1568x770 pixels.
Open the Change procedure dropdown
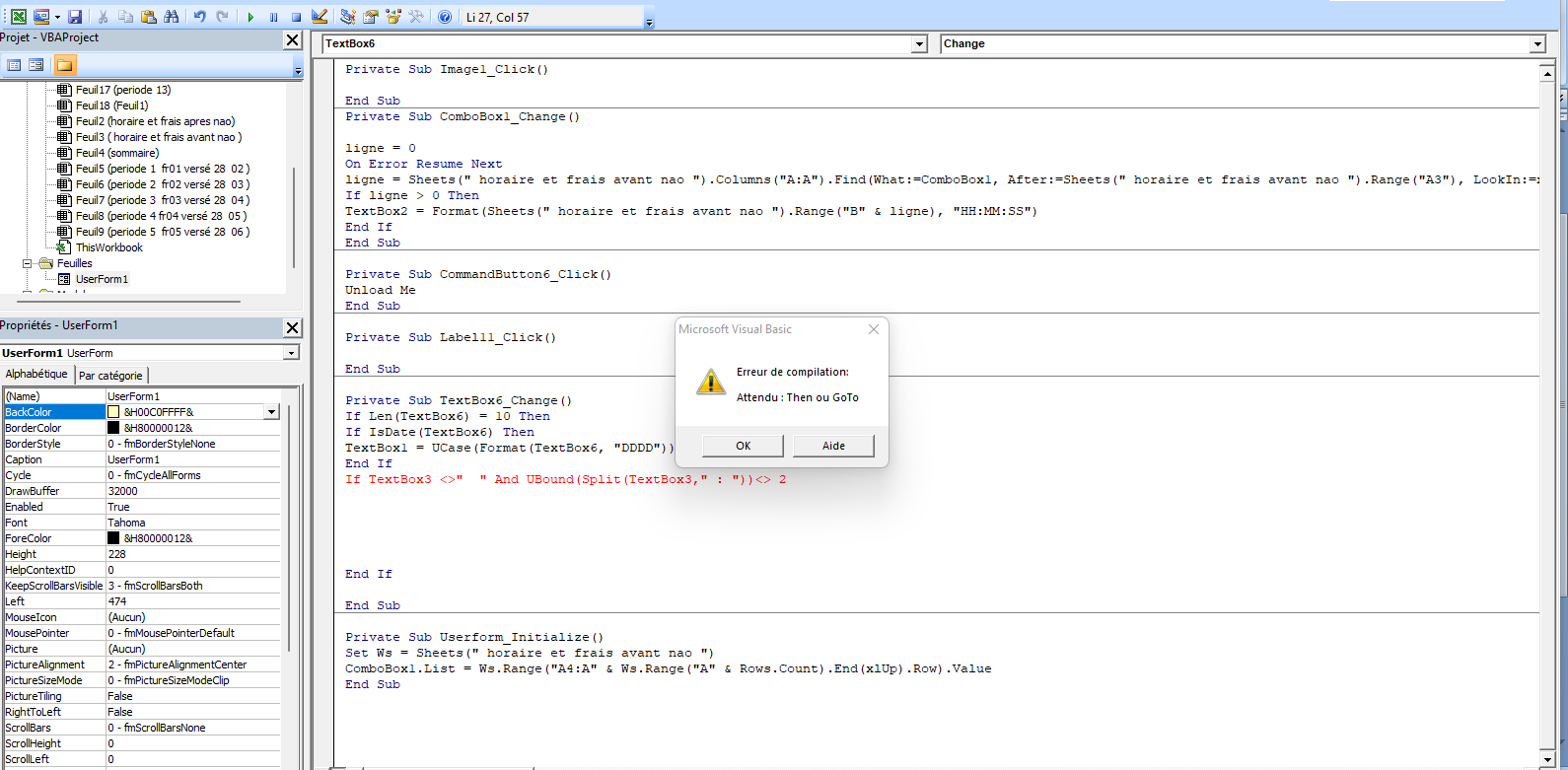1536,44
